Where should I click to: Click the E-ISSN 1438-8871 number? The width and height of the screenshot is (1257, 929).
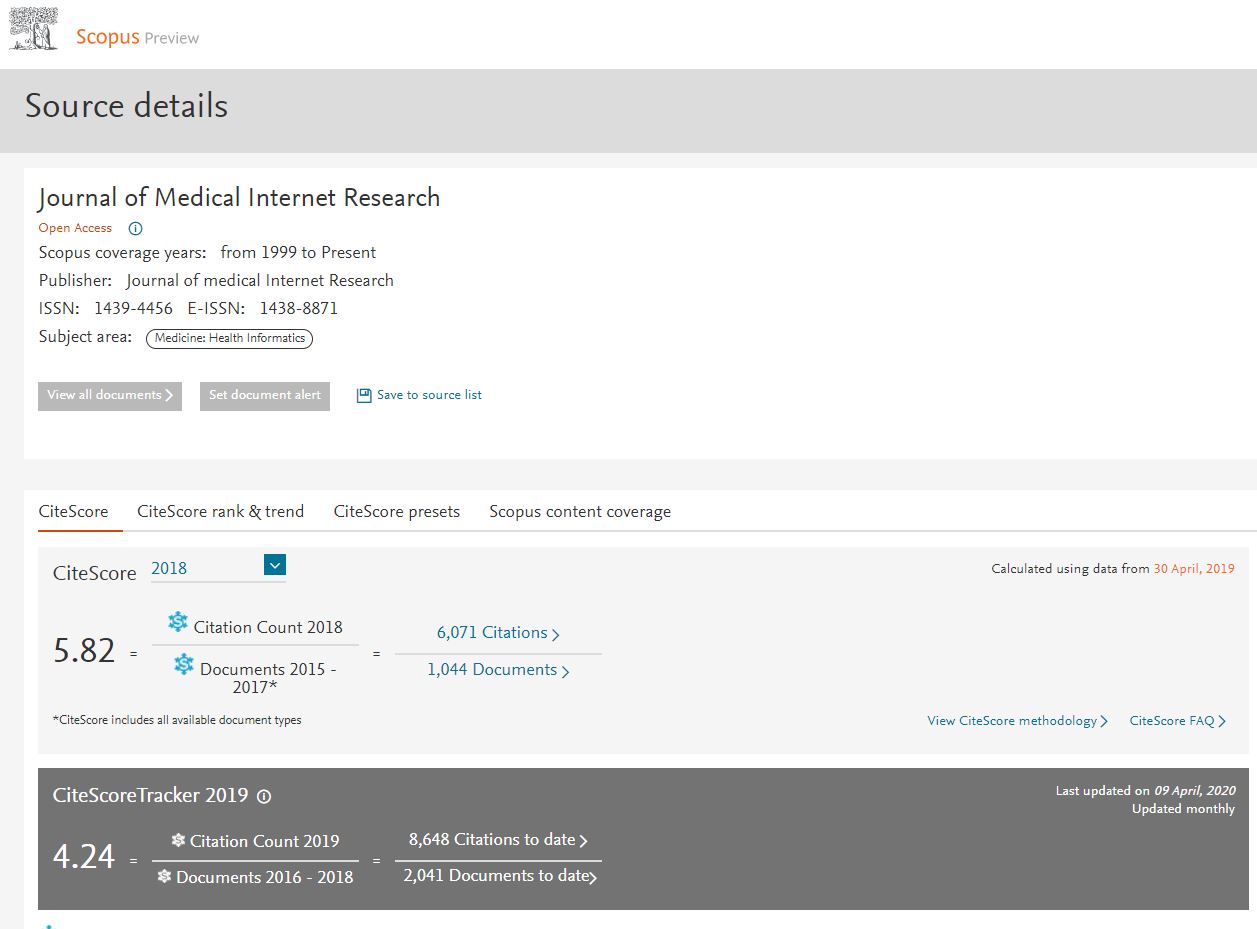299,308
